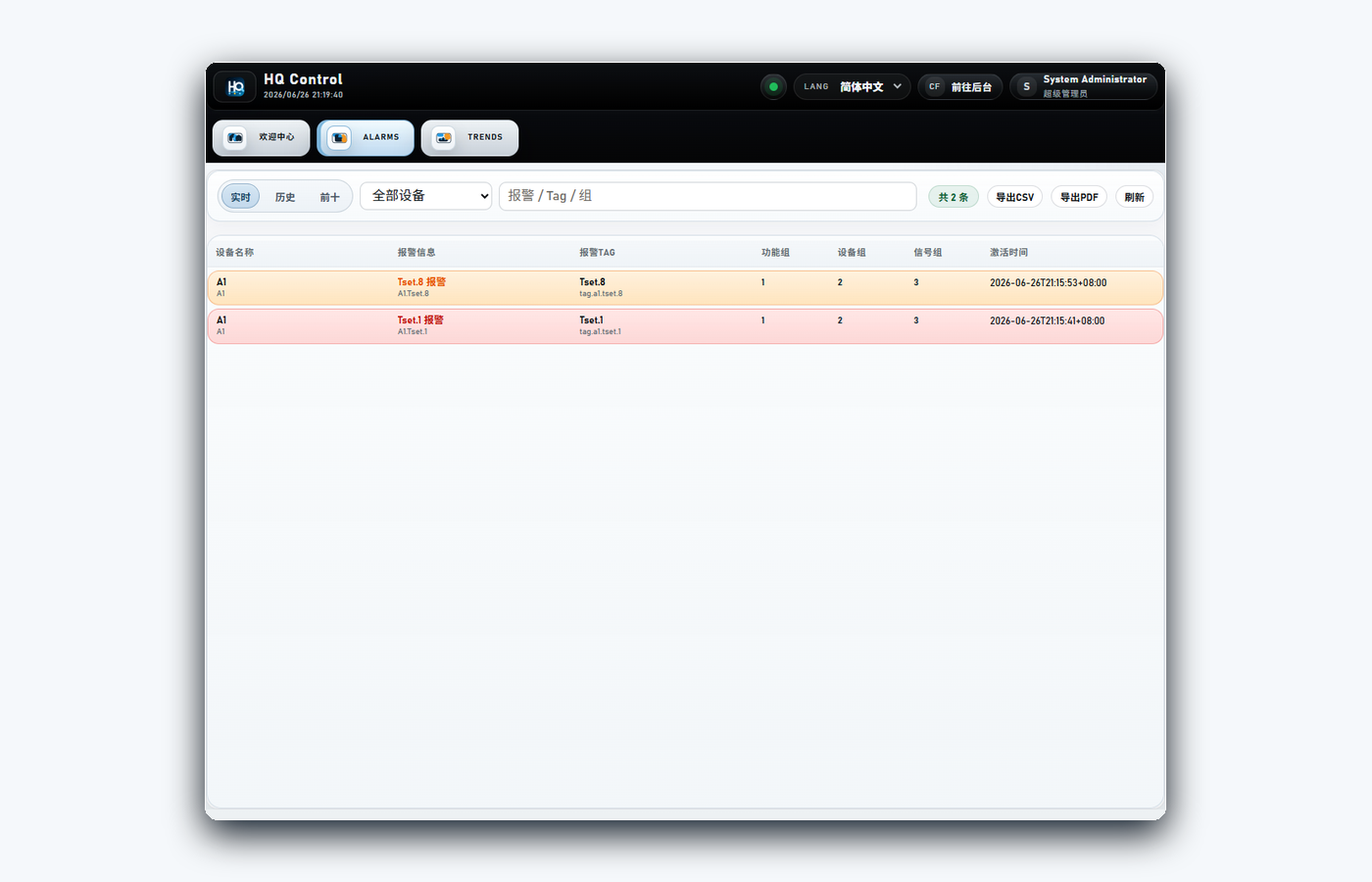Click the TRENDS tab icon
Viewport: 1372px width, 882px height.
(444, 138)
